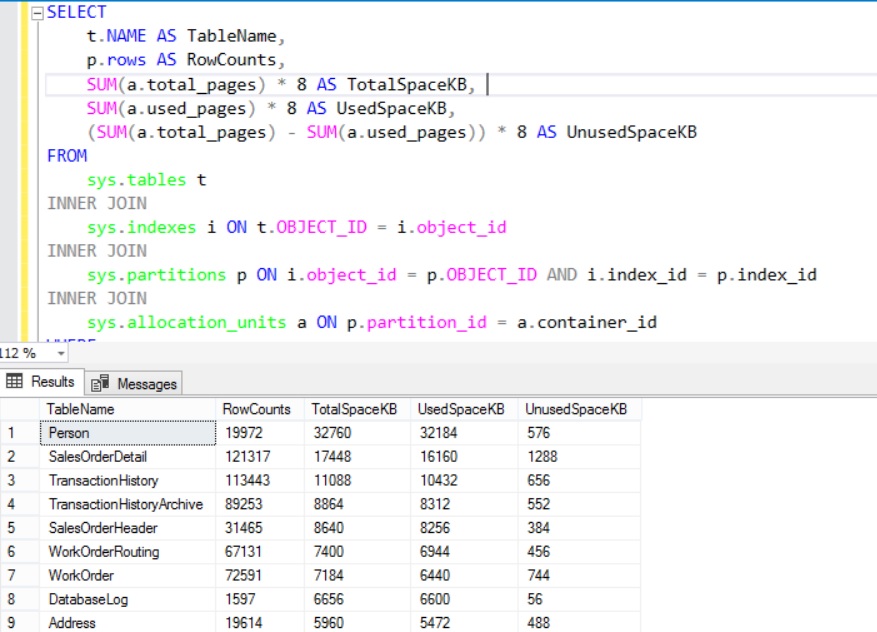Select the UsedSpaceKB column header

tap(464, 409)
